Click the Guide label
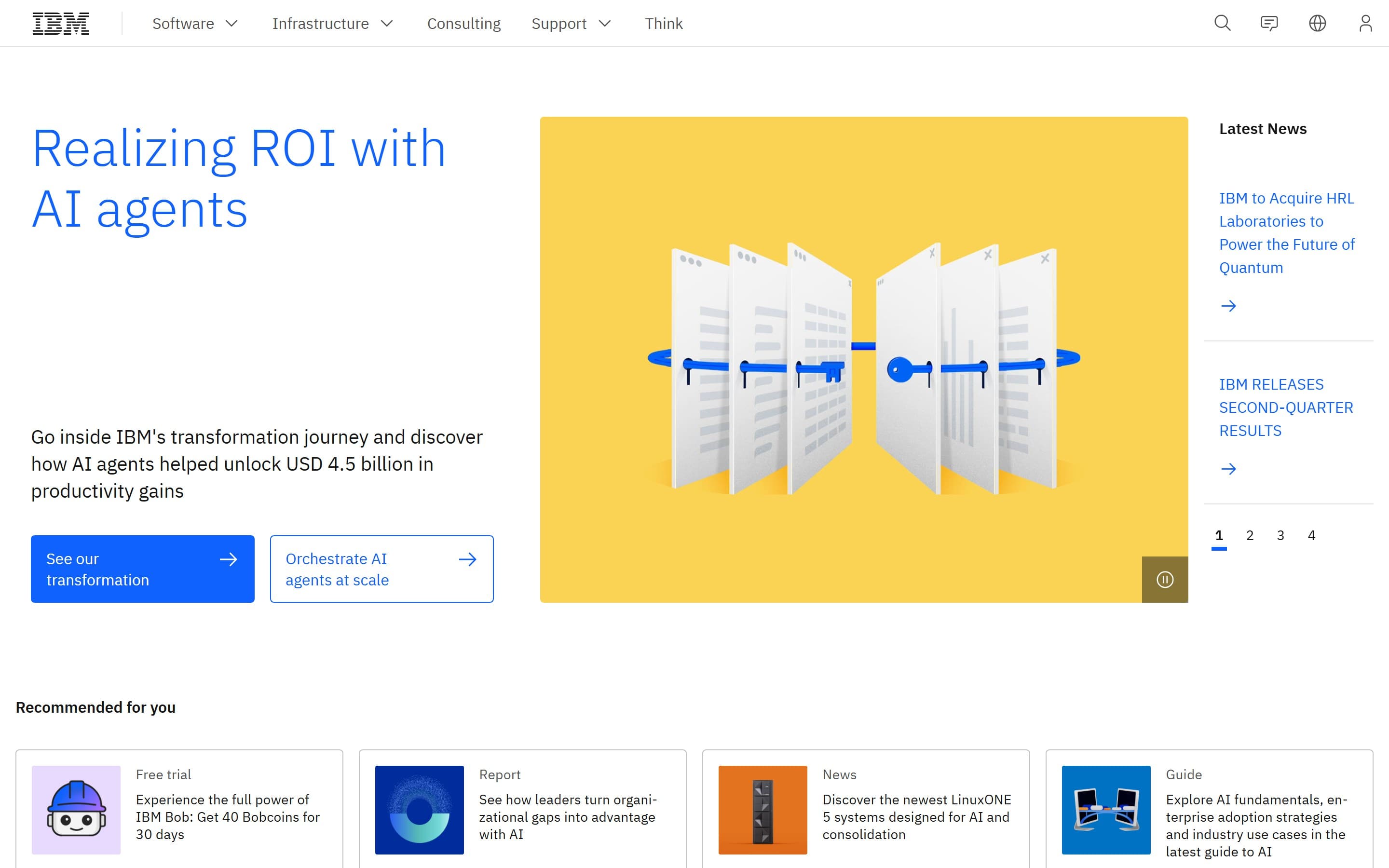Image resolution: width=1389 pixels, height=868 pixels. pyautogui.click(x=1184, y=774)
